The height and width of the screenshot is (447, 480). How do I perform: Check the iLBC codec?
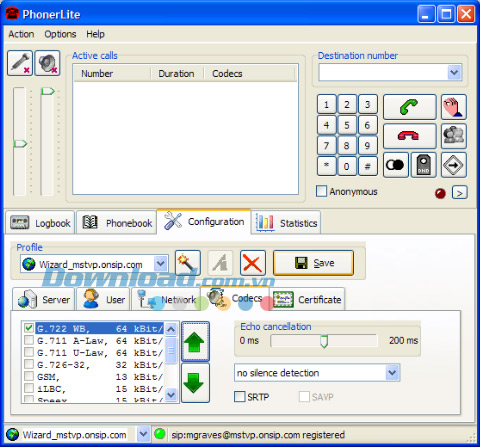point(29,388)
